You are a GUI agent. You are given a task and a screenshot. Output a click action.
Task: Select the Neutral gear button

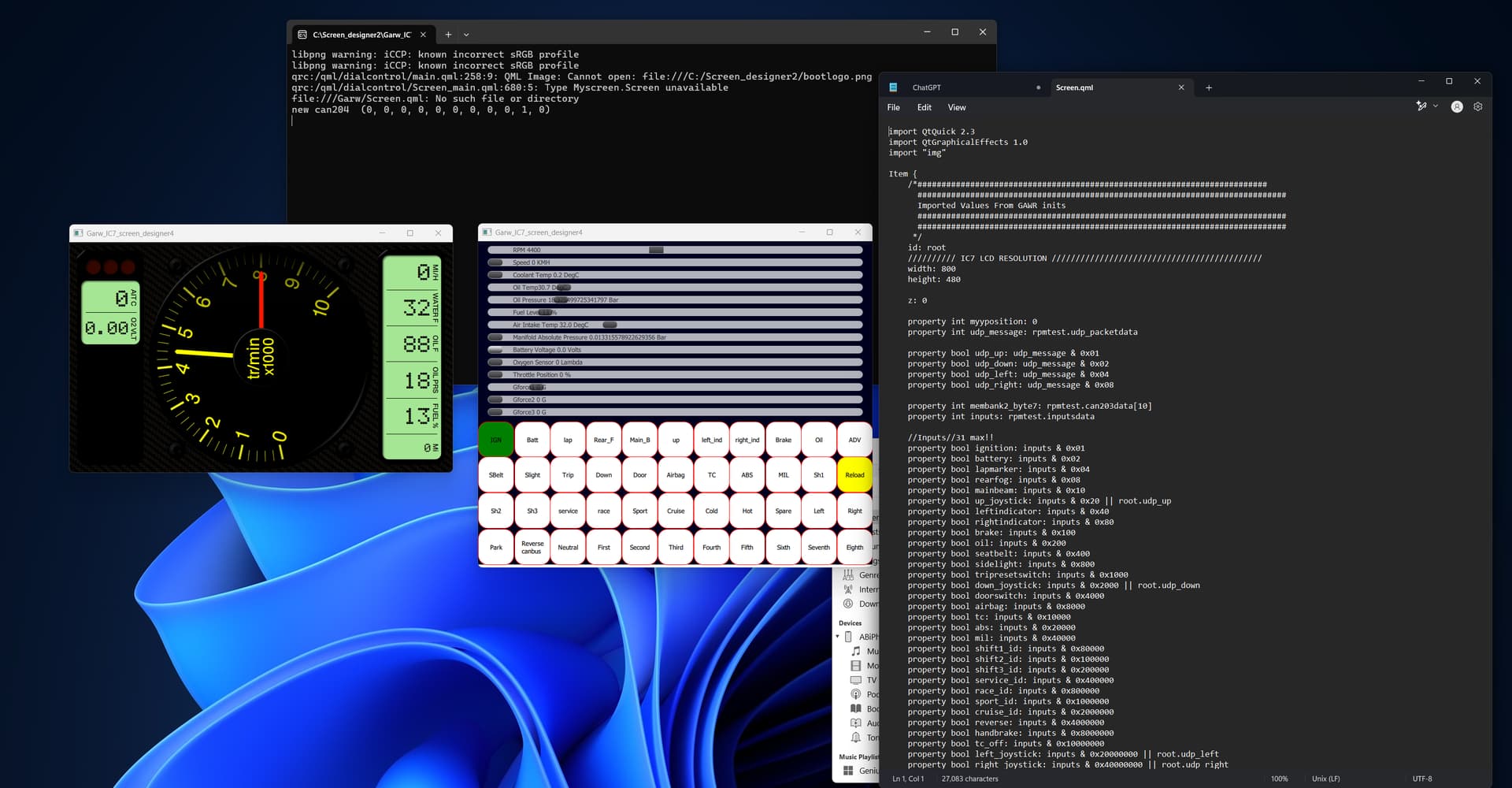click(x=568, y=547)
